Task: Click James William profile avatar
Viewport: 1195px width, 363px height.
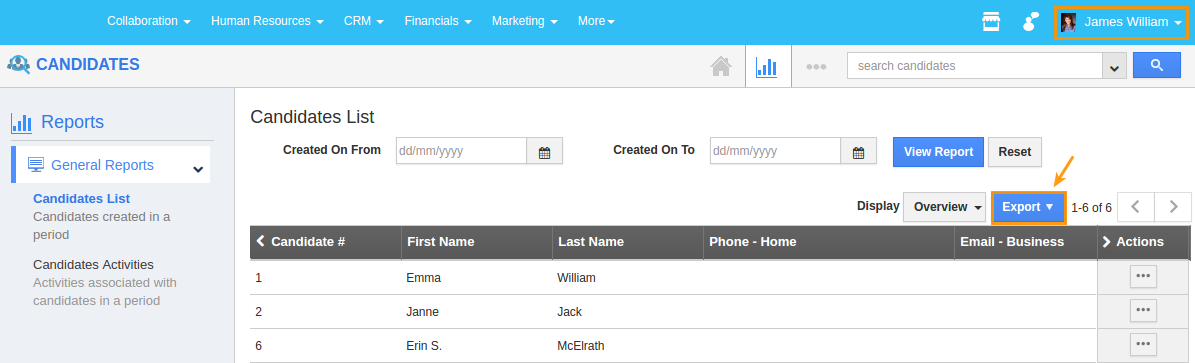Action: click(1068, 22)
